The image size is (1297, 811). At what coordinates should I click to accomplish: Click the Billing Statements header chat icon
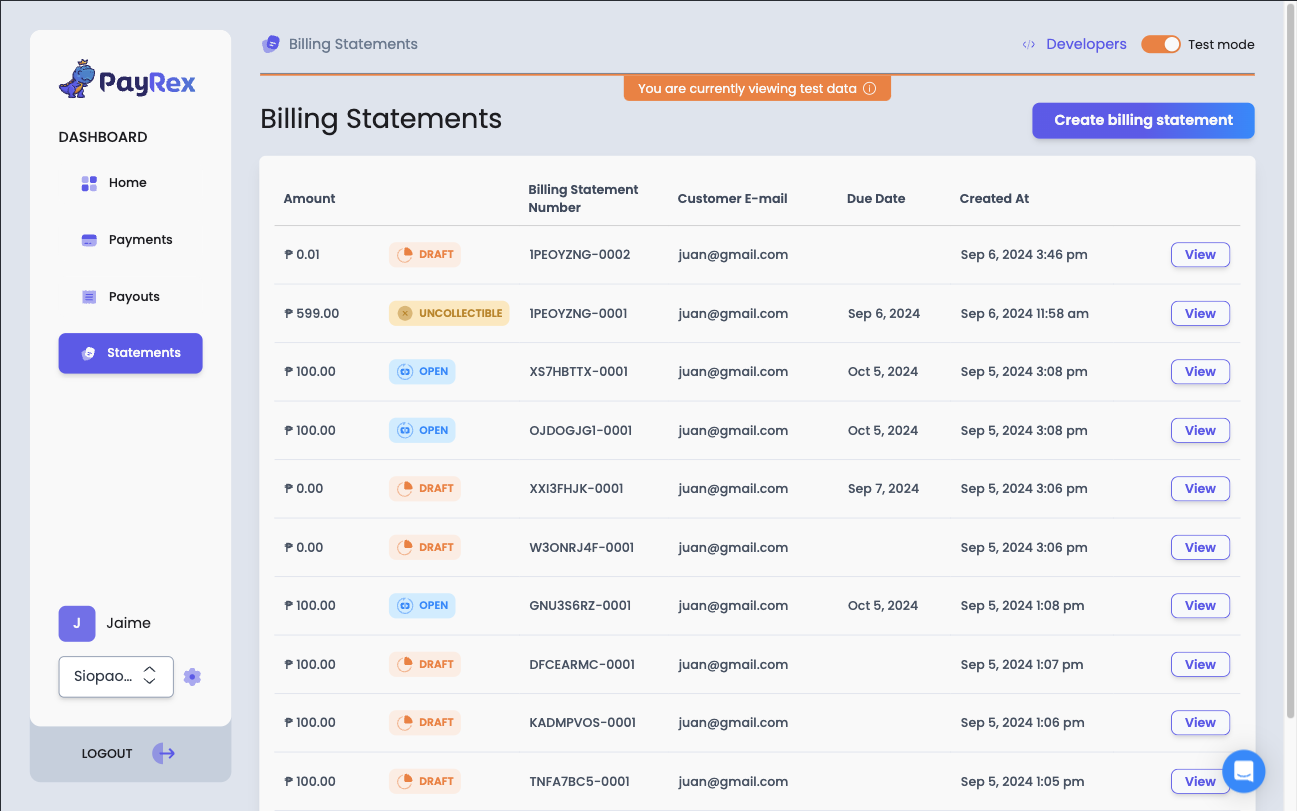coord(269,44)
